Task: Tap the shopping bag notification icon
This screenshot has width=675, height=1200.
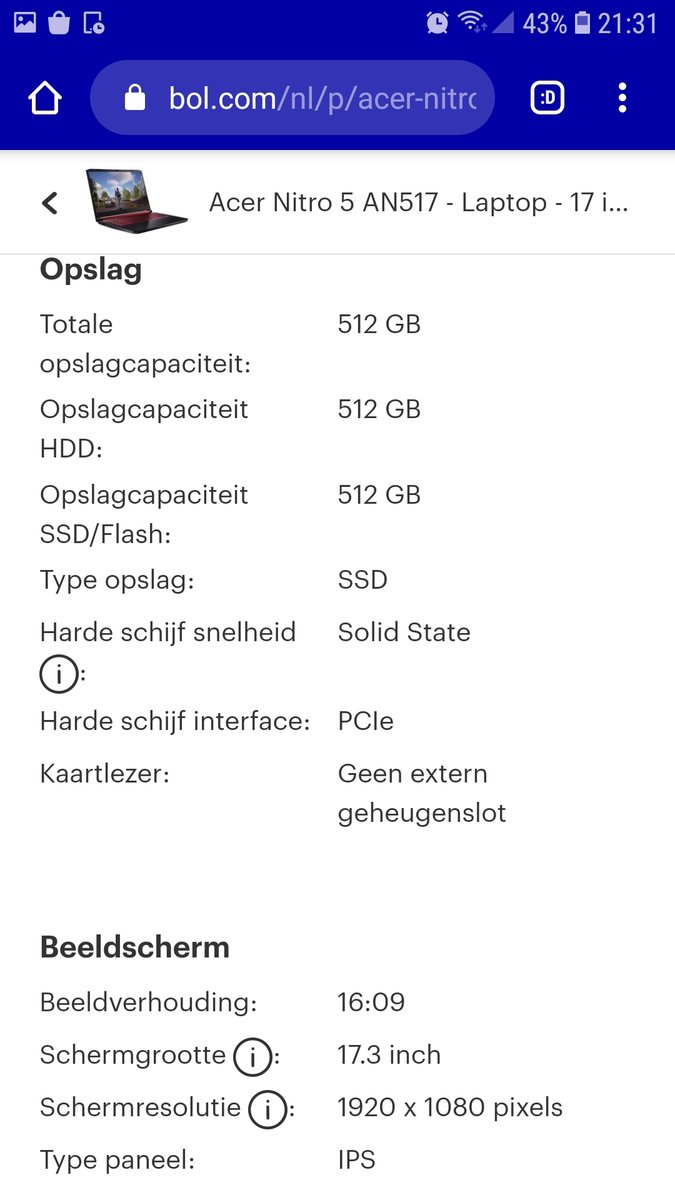Action: [x=59, y=23]
